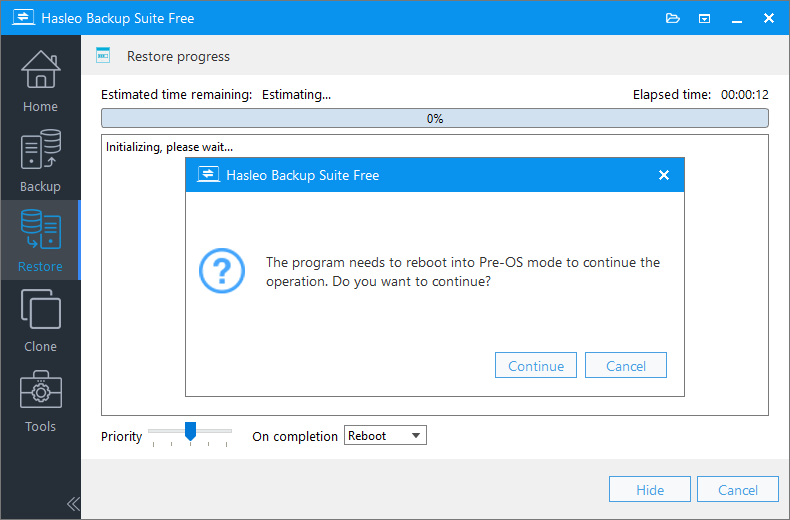Open the On completion Reboot dropdown

385,435
